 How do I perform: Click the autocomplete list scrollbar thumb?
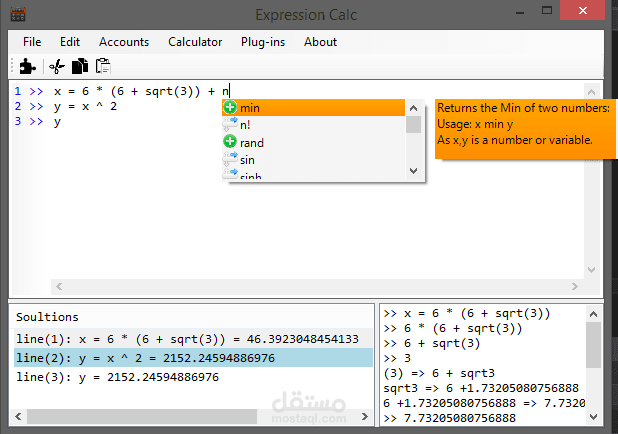pos(413,125)
